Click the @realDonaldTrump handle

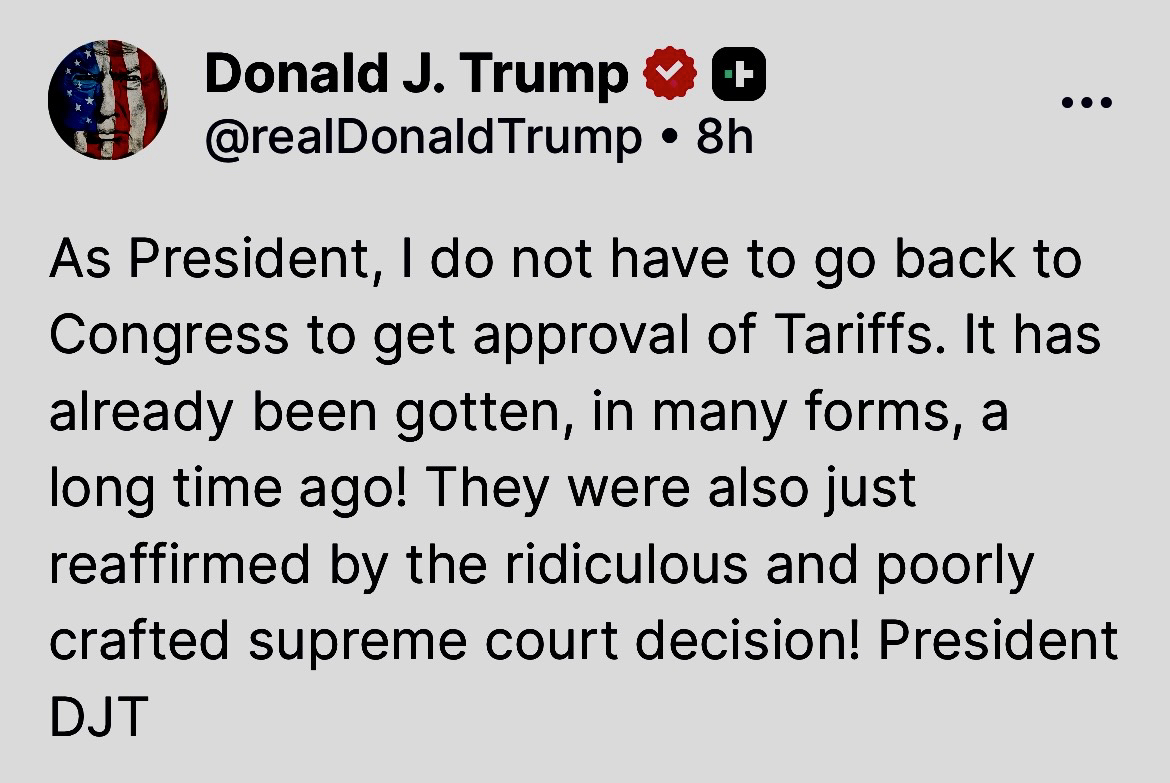423,136
